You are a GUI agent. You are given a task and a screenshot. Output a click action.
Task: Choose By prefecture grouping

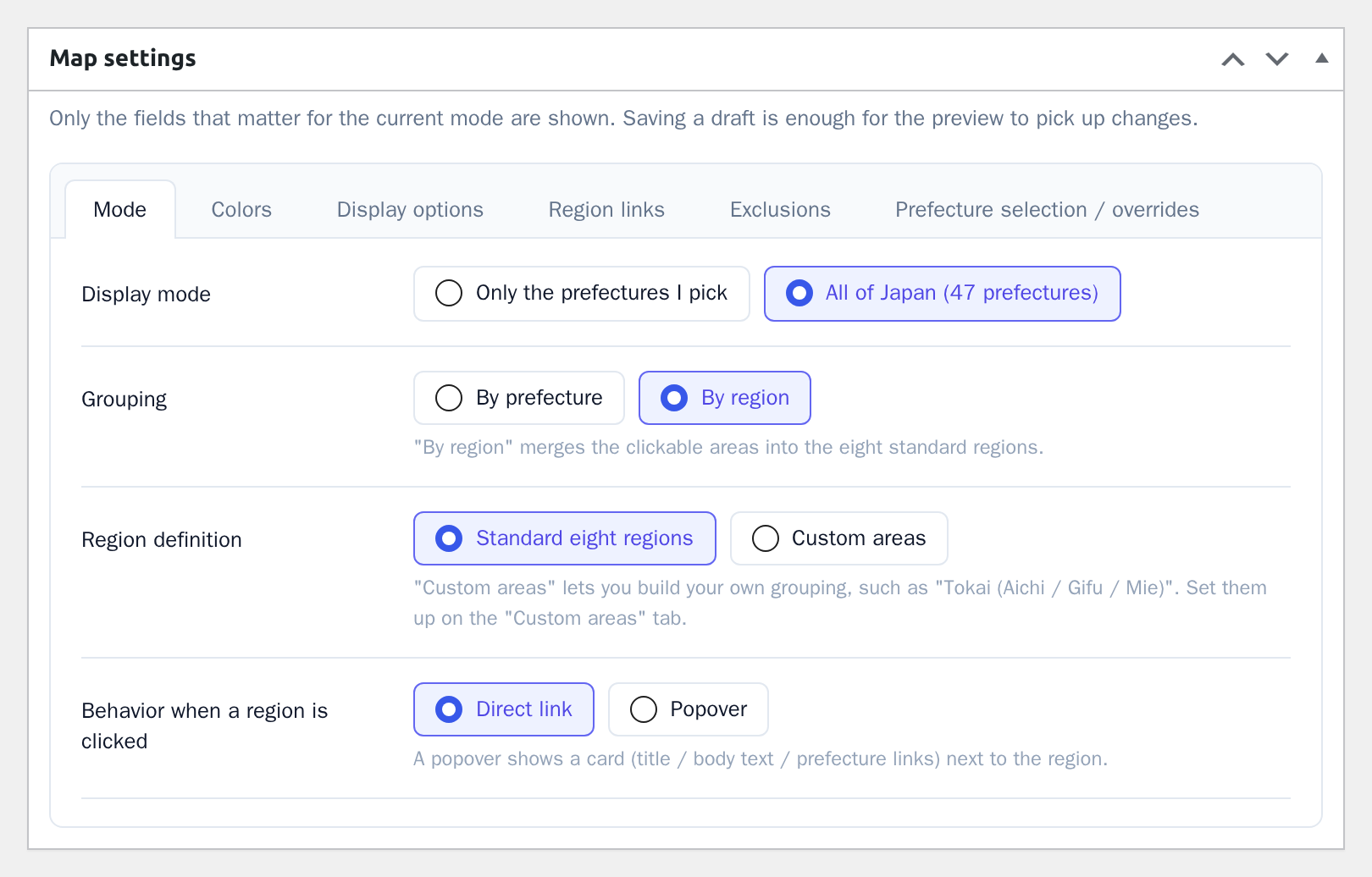point(519,398)
